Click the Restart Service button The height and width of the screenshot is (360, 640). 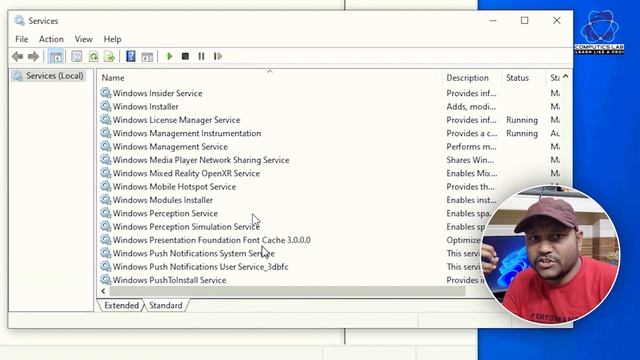pyautogui.click(x=218, y=56)
